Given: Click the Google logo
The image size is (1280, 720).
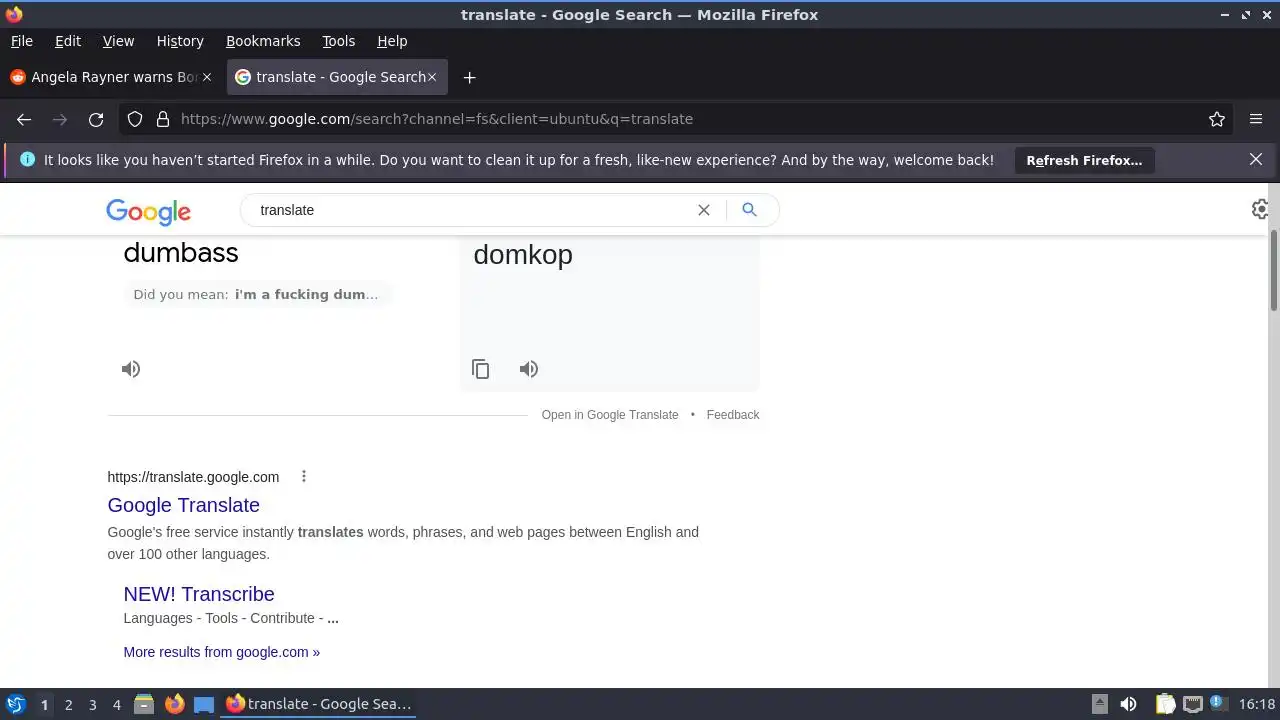Looking at the screenshot, I should click(148, 211).
